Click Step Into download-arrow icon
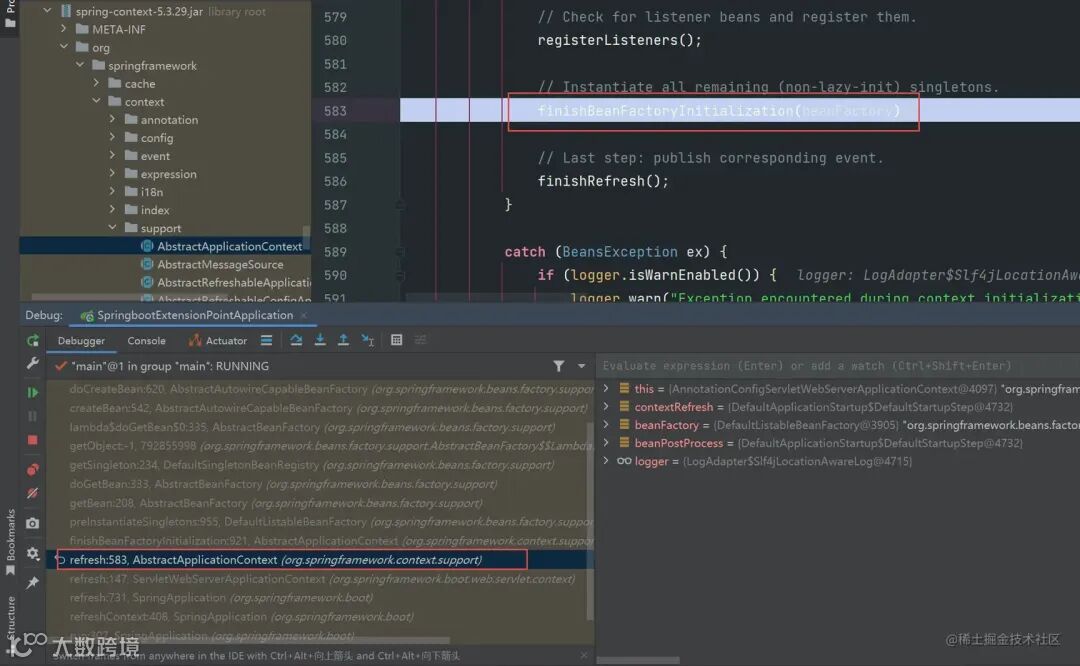This screenshot has width=1080, height=666. [320, 340]
